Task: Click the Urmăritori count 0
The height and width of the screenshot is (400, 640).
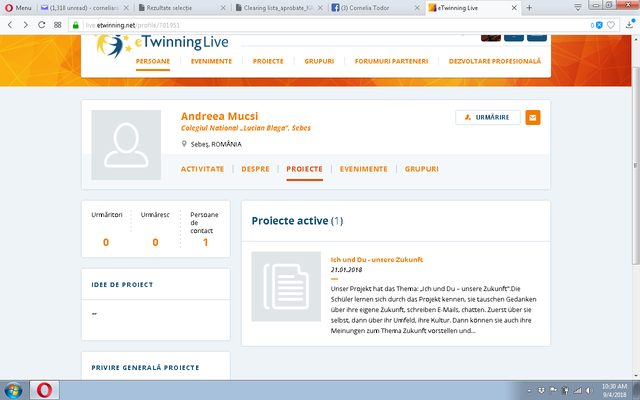Action: tap(106, 242)
